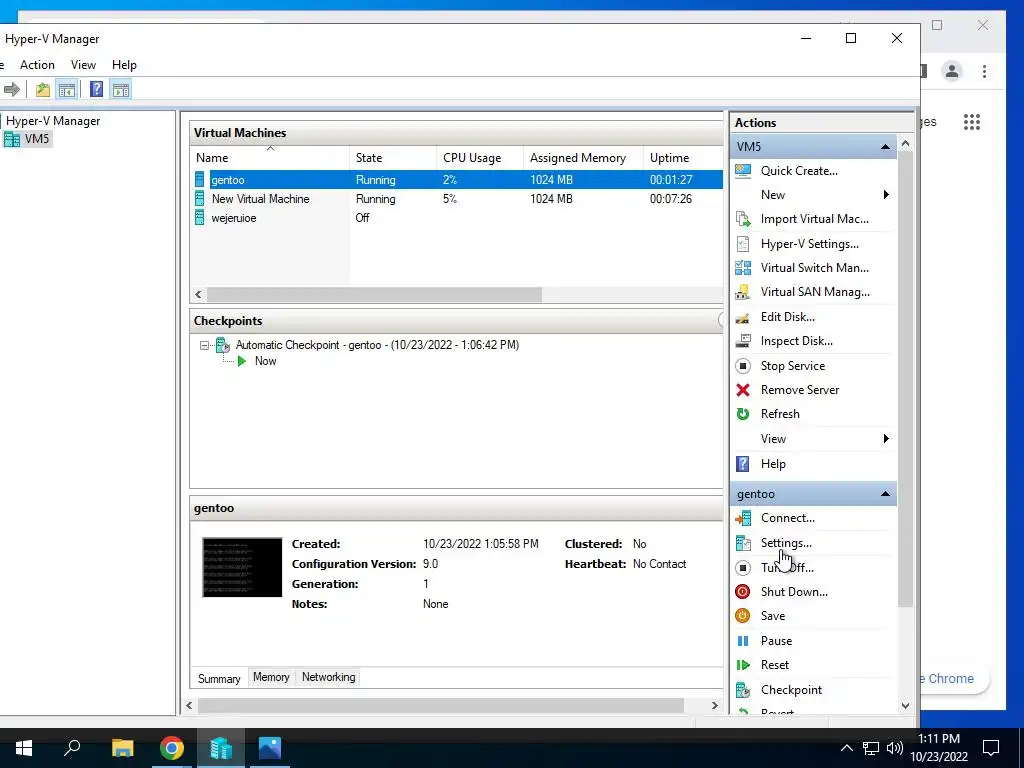Select the Hyper-V Manager root tree node
The height and width of the screenshot is (768, 1024).
pos(52,121)
